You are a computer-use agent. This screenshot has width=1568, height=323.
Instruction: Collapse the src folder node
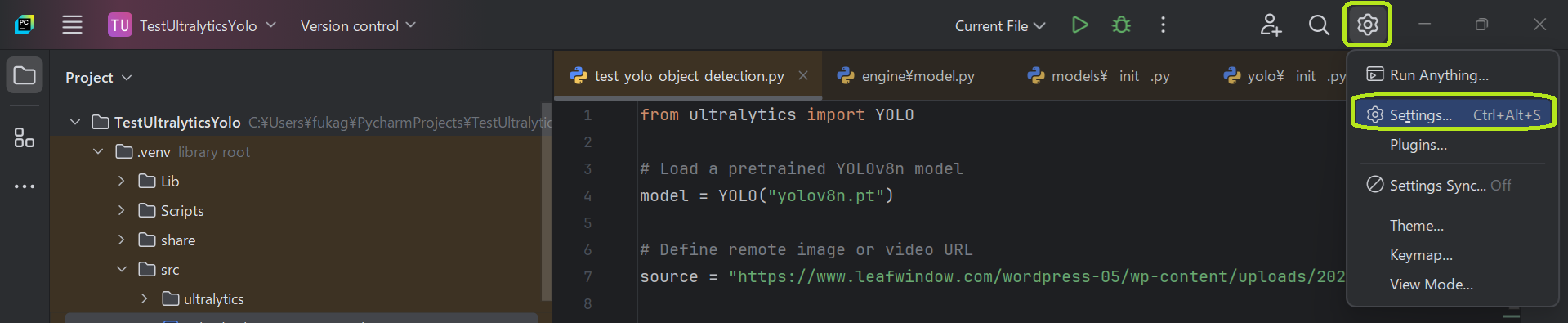pos(121,269)
